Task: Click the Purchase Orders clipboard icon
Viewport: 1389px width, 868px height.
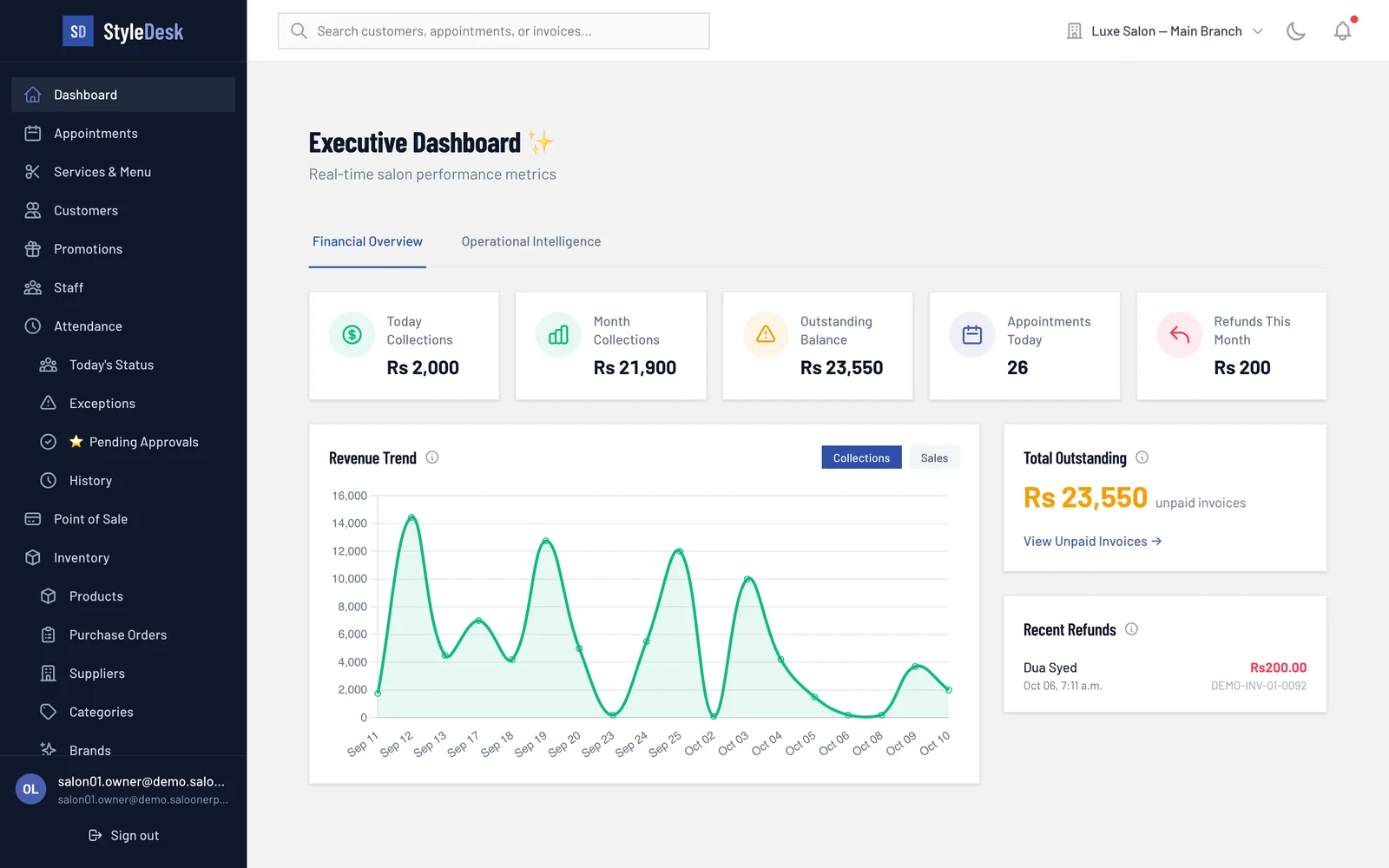Action: 49,635
